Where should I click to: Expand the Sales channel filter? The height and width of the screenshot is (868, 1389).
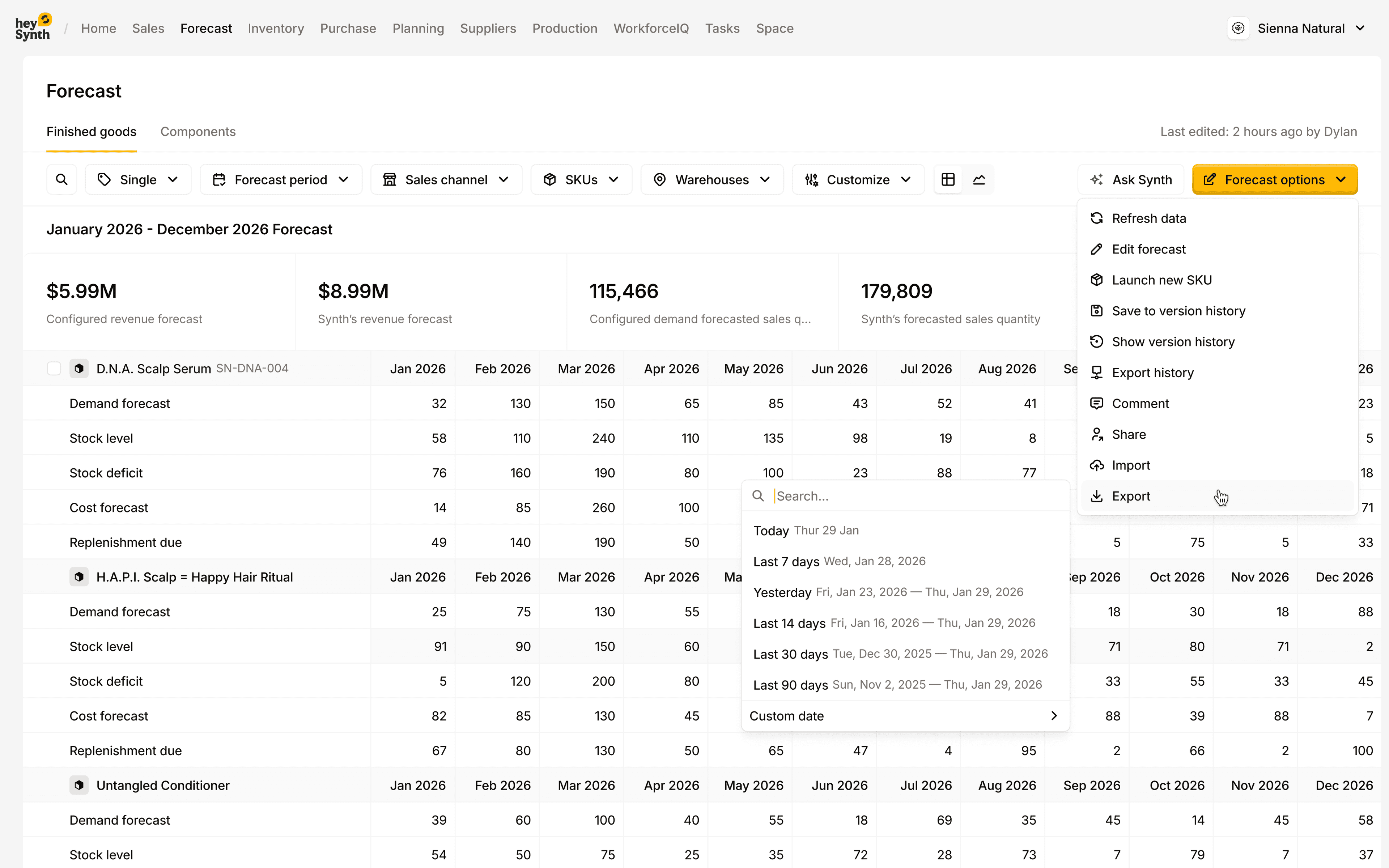[x=446, y=180]
